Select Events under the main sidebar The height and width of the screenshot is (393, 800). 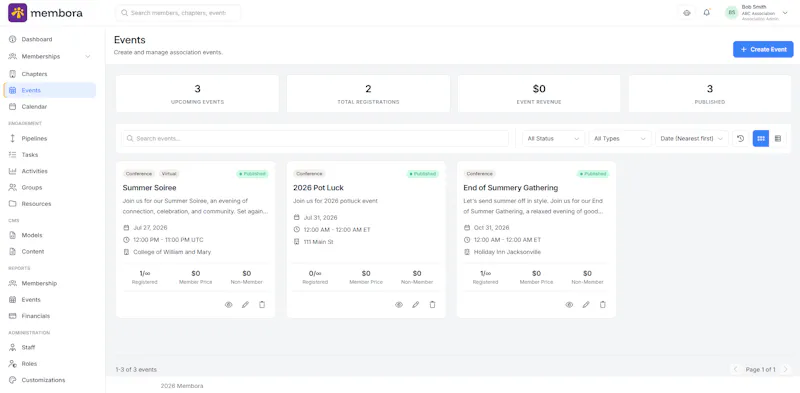point(49,90)
